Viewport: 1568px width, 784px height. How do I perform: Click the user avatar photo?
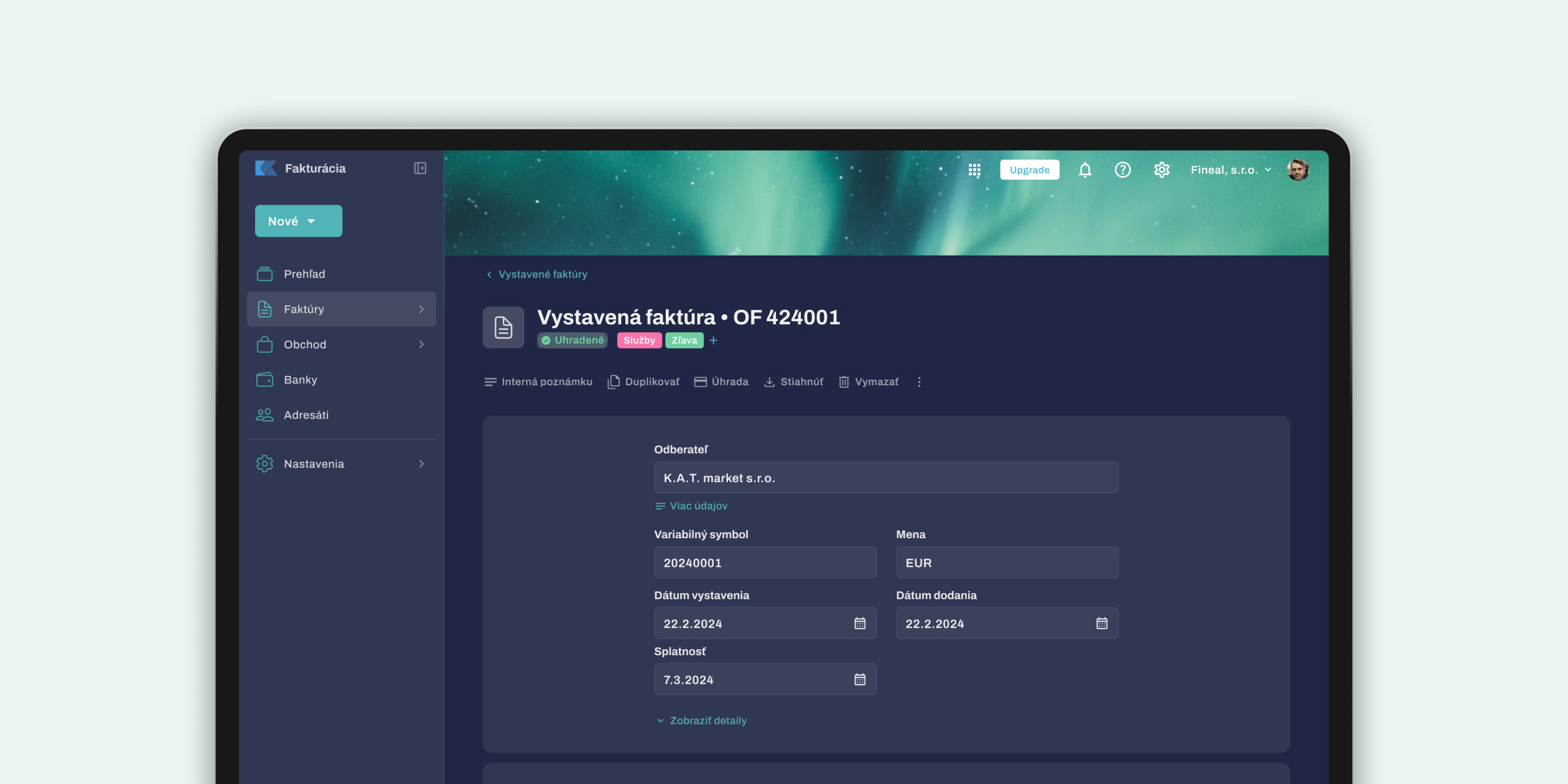(1298, 170)
